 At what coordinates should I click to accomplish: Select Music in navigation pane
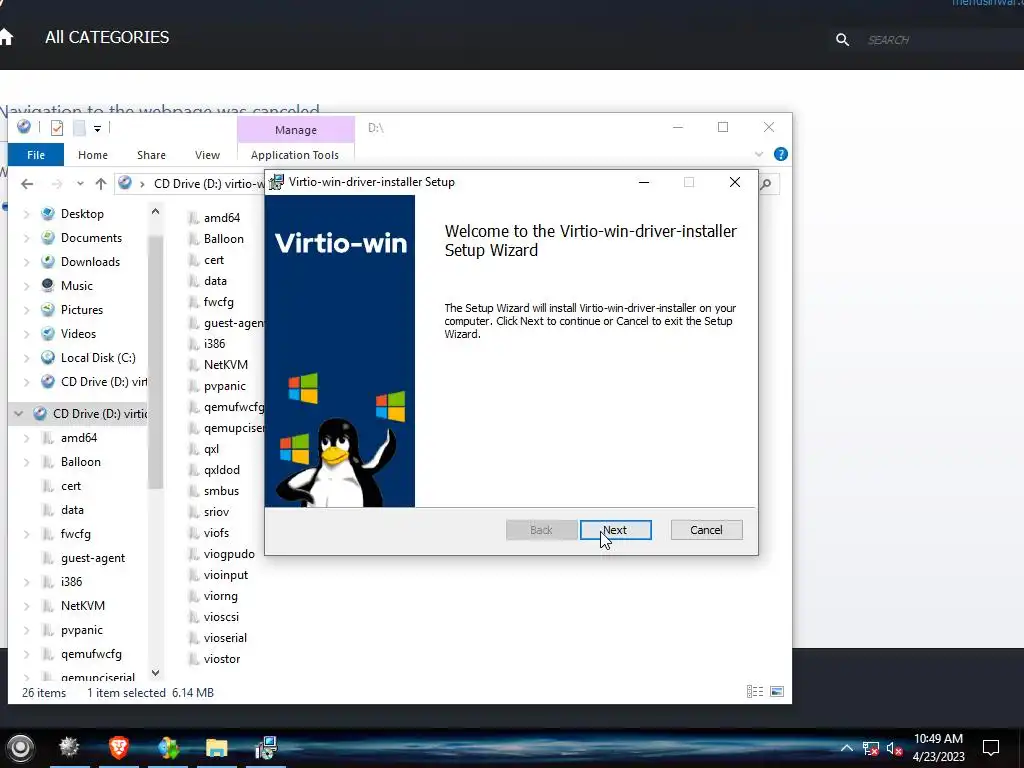point(76,285)
